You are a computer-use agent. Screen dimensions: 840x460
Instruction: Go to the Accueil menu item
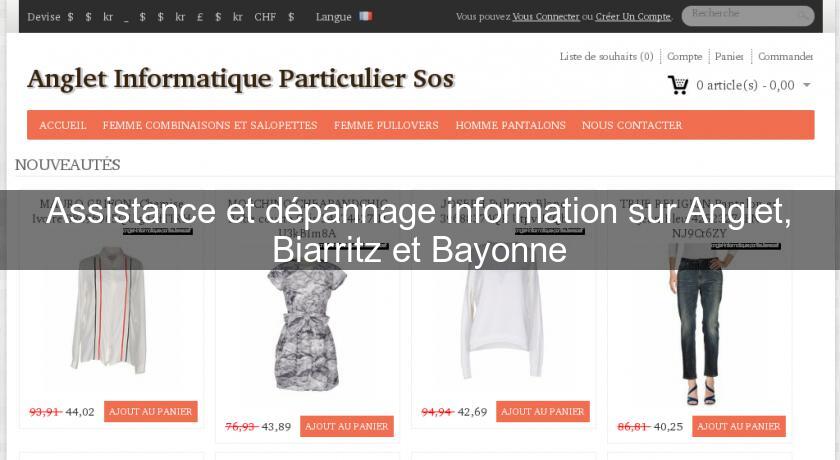click(x=63, y=125)
